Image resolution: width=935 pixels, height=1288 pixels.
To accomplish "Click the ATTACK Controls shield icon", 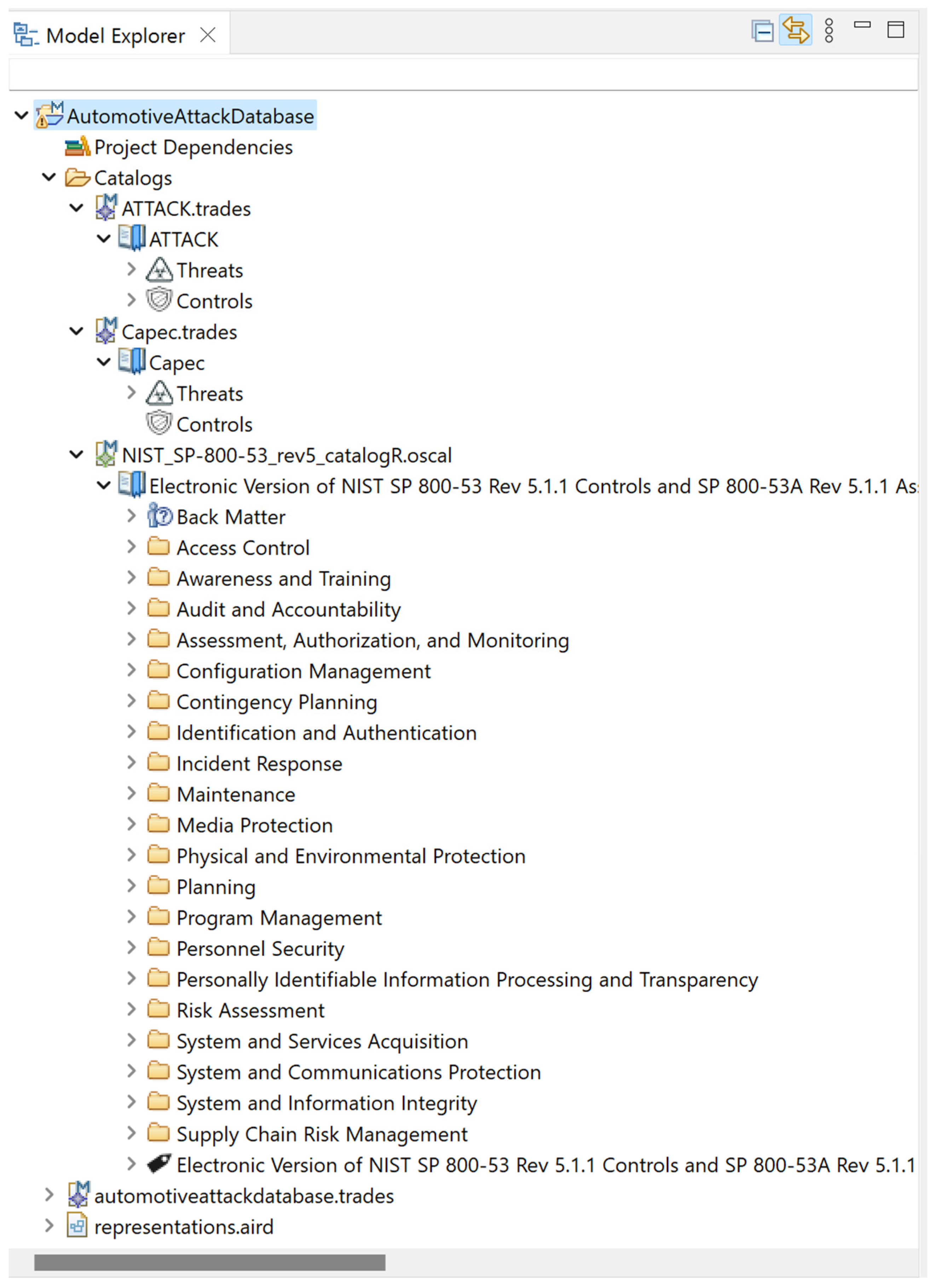I will pos(159,300).
